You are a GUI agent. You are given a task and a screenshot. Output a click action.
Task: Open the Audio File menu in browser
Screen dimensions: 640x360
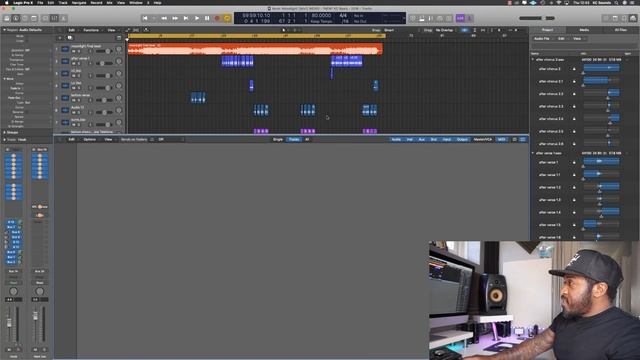click(x=542, y=38)
